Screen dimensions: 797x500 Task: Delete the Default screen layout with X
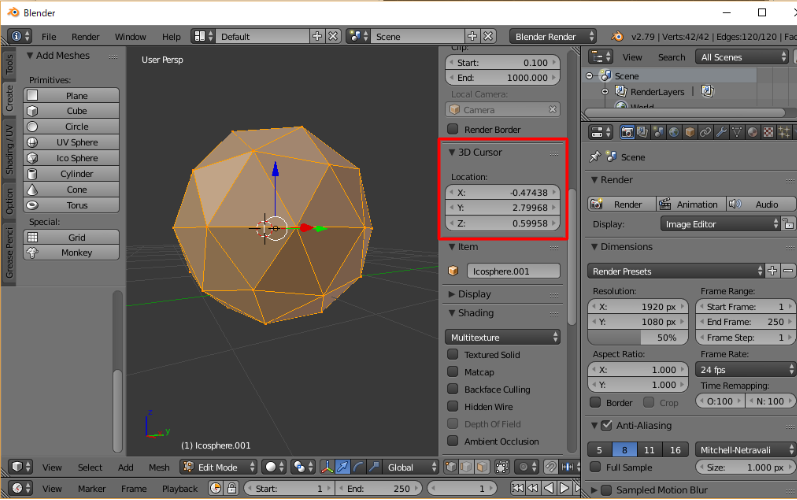coord(333,36)
